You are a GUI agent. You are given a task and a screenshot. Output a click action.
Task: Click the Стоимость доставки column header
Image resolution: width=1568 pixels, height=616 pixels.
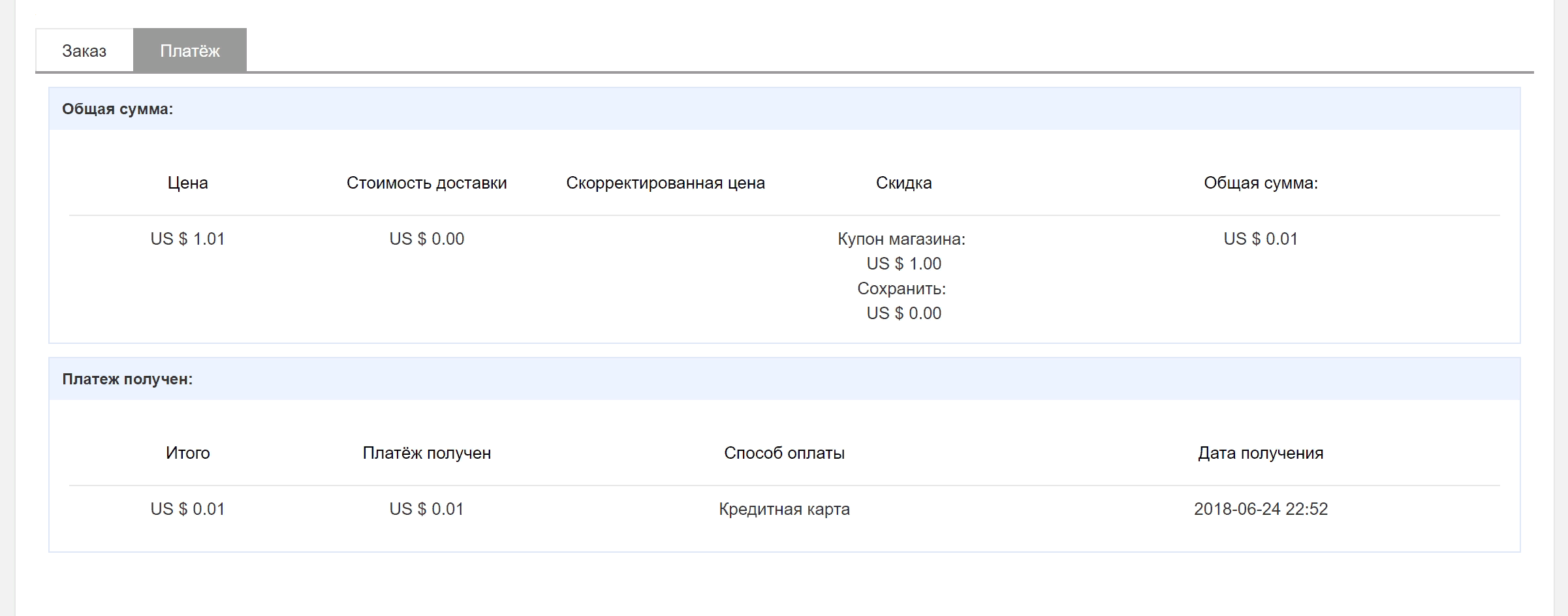pyautogui.click(x=427, y=183)
